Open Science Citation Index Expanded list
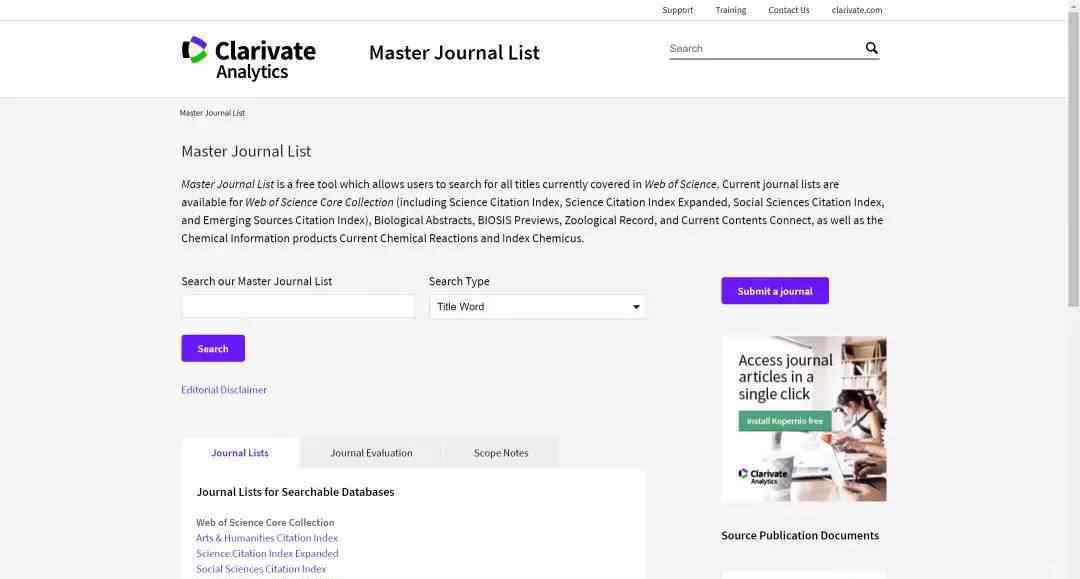 coord(267,554)
